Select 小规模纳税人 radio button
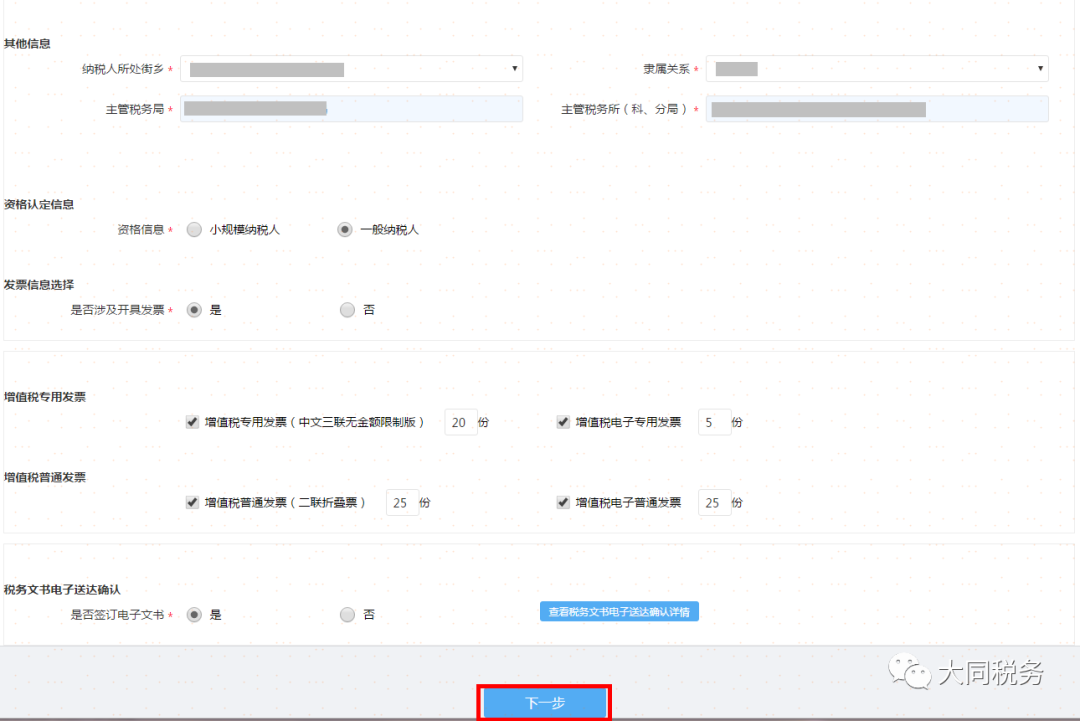 pyautogui.click(x=194, y=229)
